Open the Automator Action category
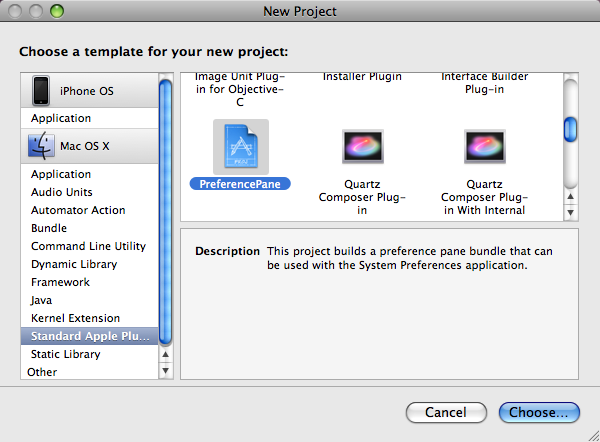Viewport: 600px width, 442px height. [x=78, y=210]
